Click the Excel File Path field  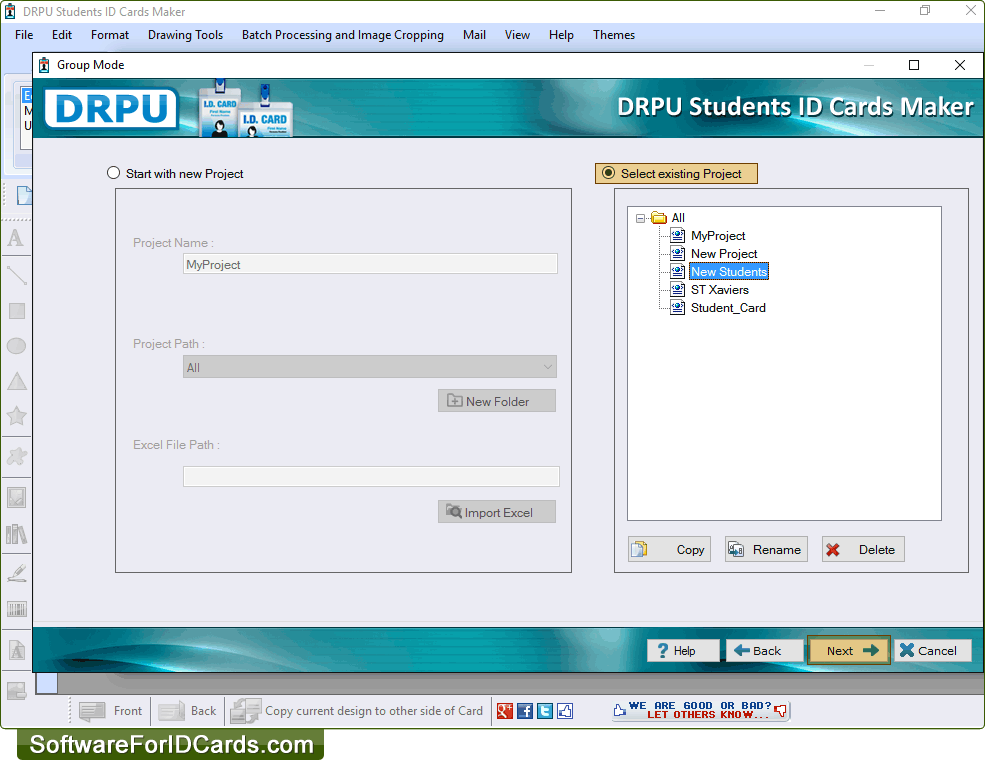click(371, 476)
